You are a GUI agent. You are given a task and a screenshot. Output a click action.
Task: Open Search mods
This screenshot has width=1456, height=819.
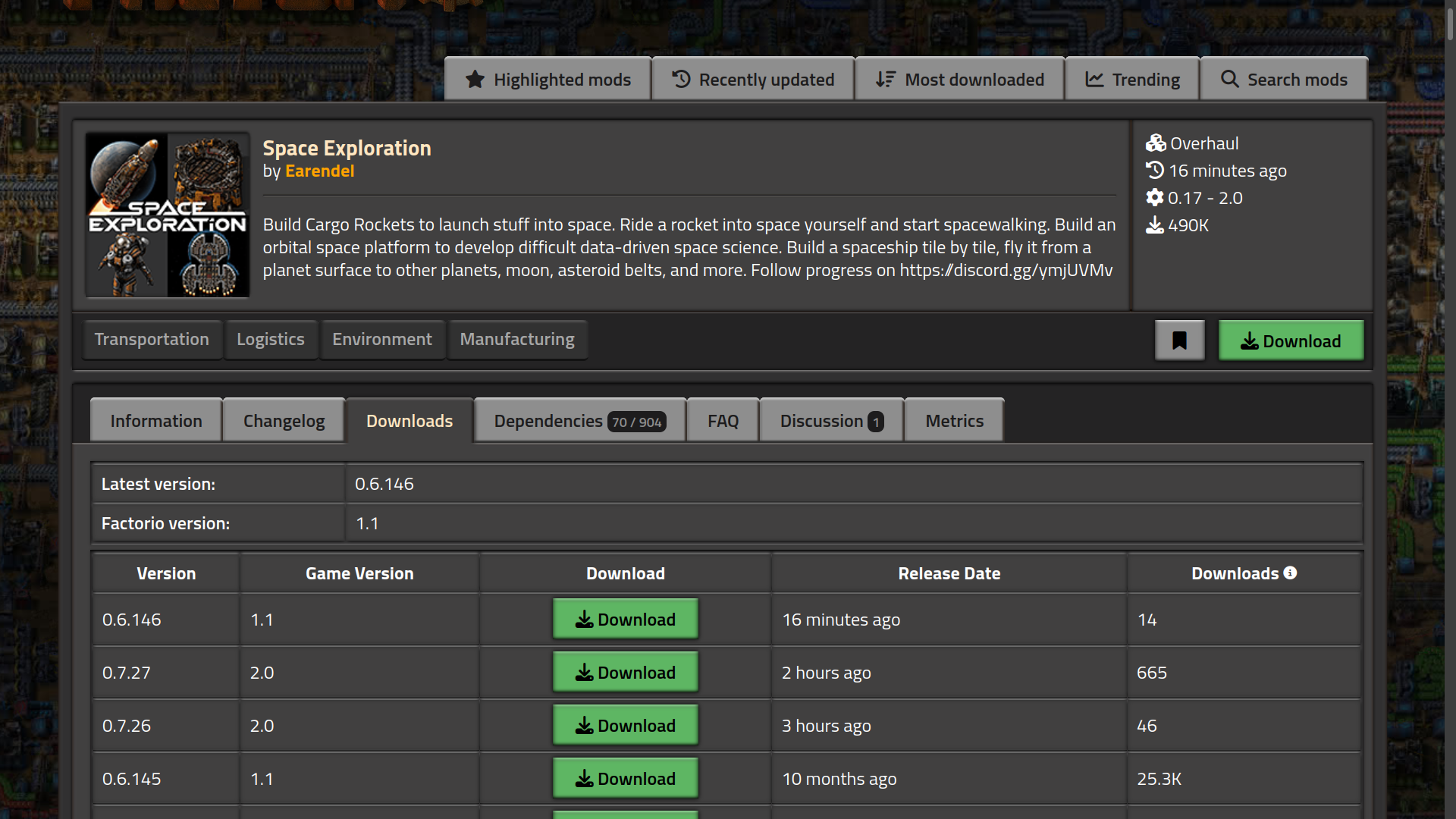[x=1284, y=79]
